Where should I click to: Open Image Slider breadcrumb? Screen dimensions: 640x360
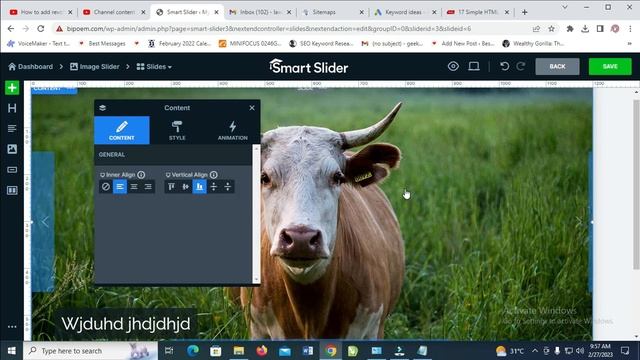click(x=94, y=67)
